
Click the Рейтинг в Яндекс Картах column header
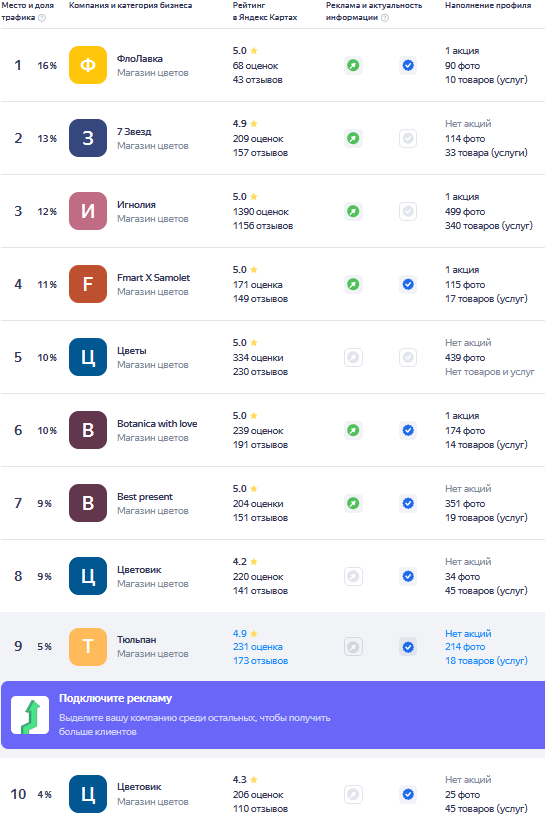(x=265, y=11)
